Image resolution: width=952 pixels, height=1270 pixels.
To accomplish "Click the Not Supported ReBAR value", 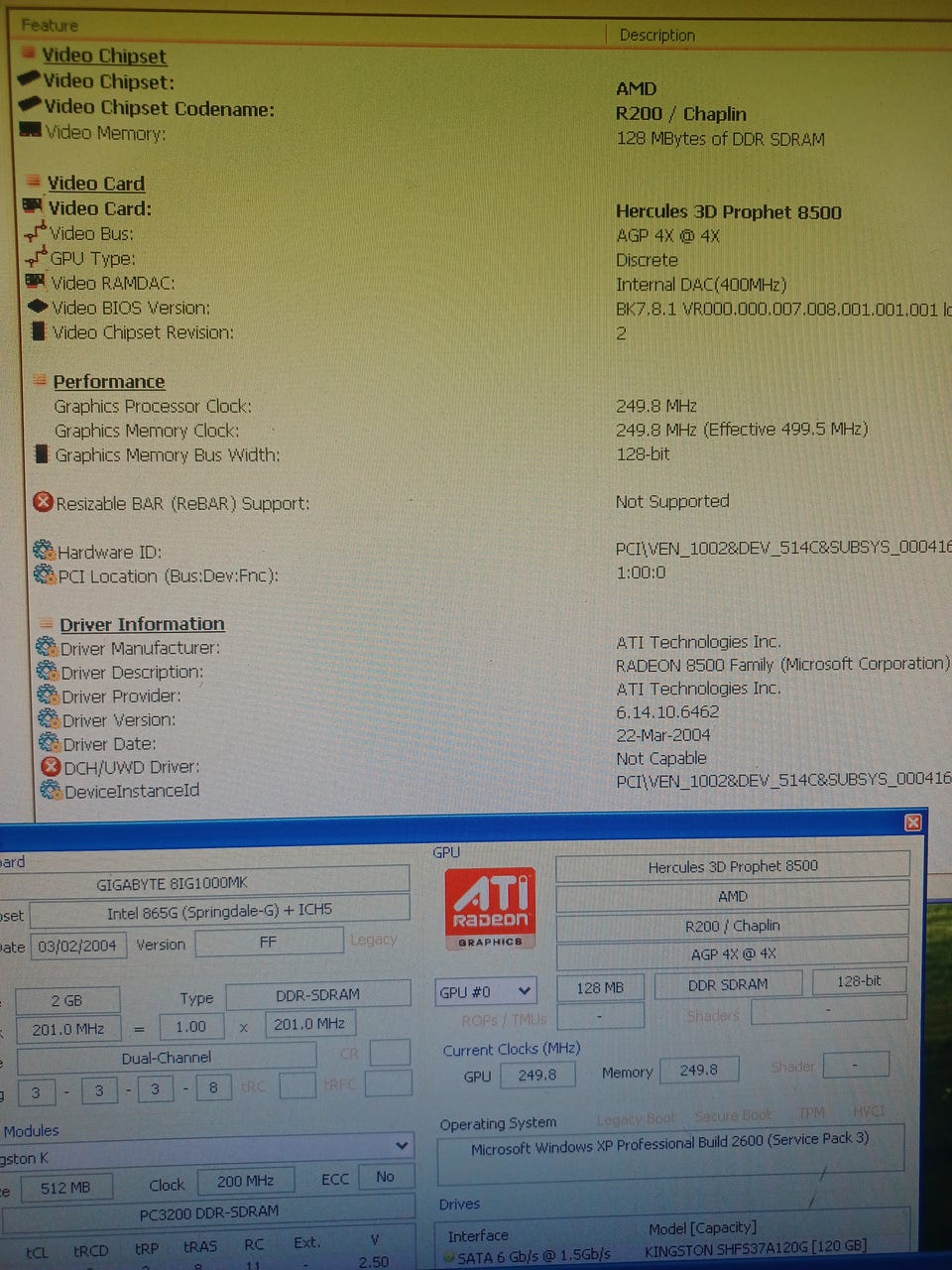I will (x=671, y=501).
